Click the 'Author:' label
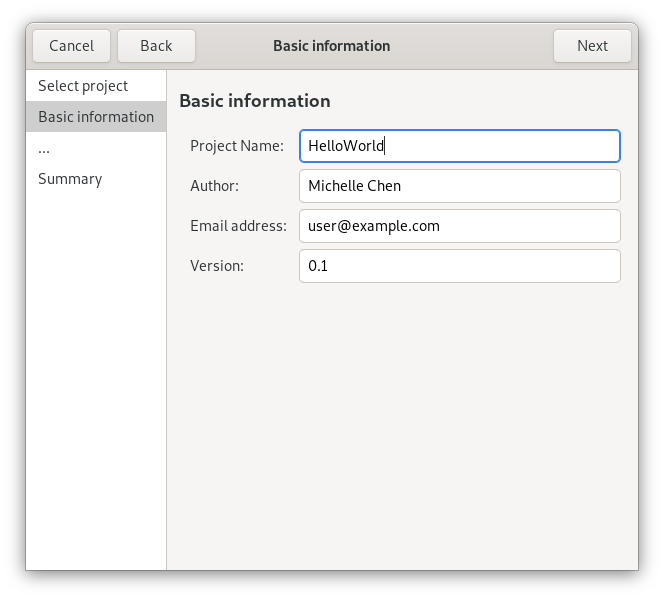664x599 pixels. (215, 186)
